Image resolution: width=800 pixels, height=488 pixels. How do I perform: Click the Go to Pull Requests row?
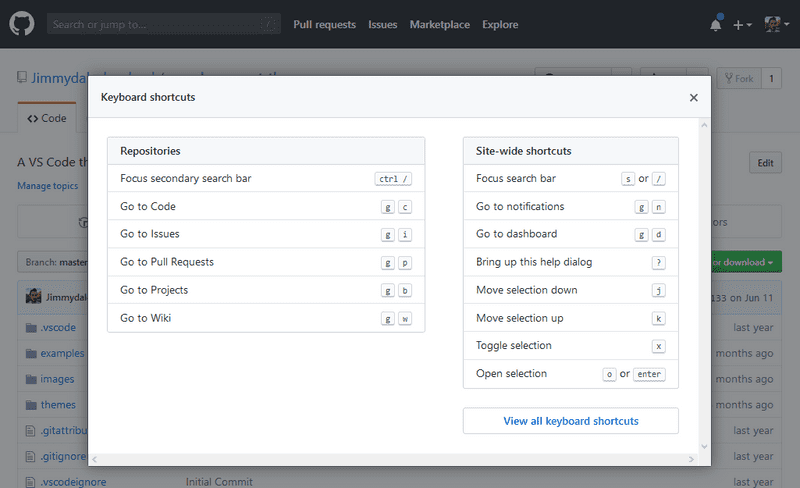(266, 262)
